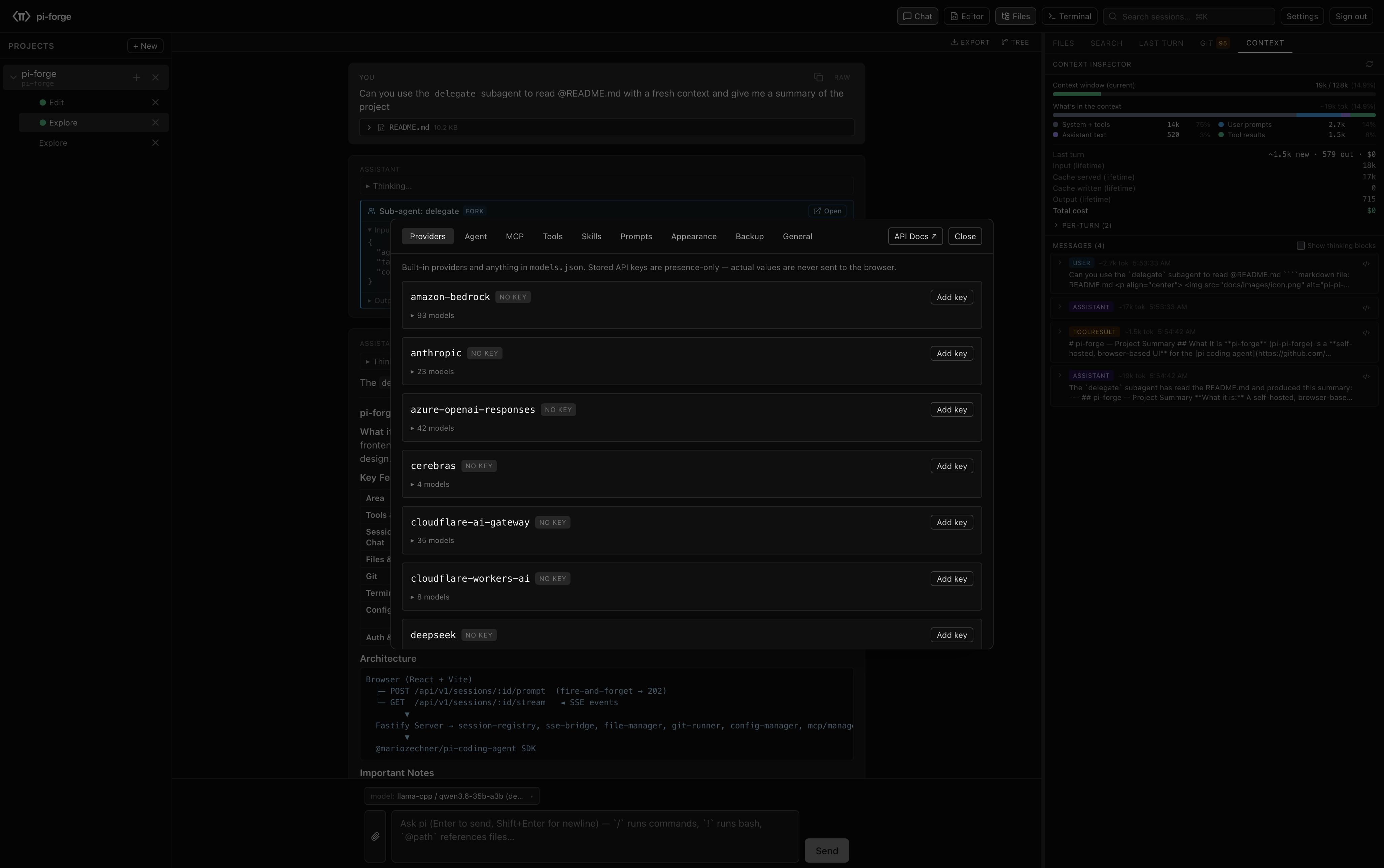
Task: Open the model selector dropdown
Action: pyautogui.click(x=451, y=796)
